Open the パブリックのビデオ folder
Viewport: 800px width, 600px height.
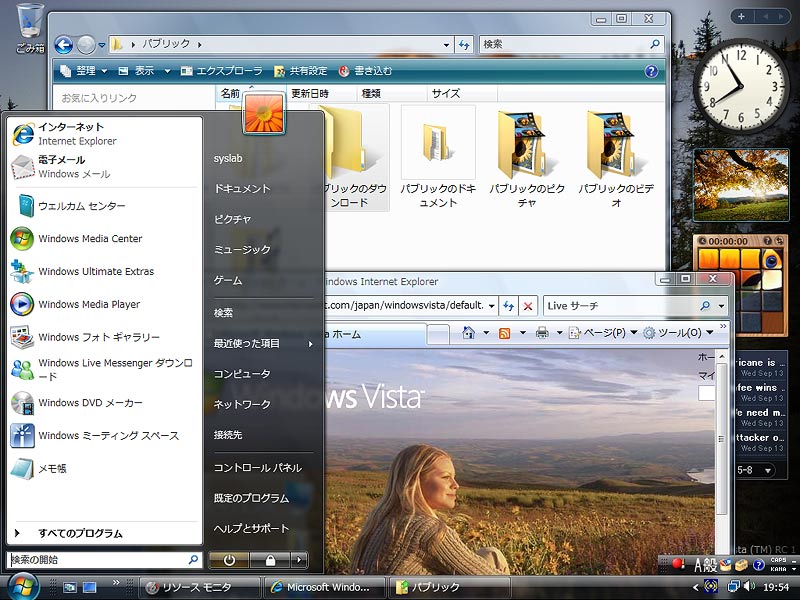coord(615,158)
